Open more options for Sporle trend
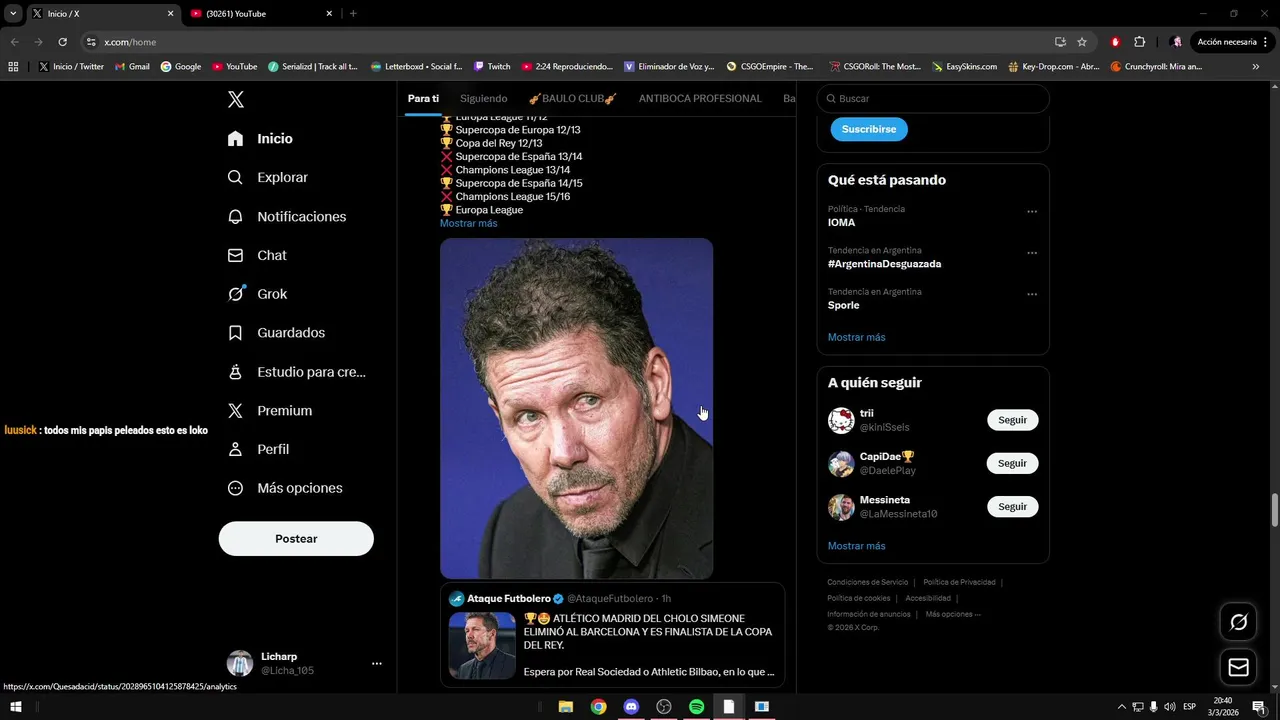 1032,295
